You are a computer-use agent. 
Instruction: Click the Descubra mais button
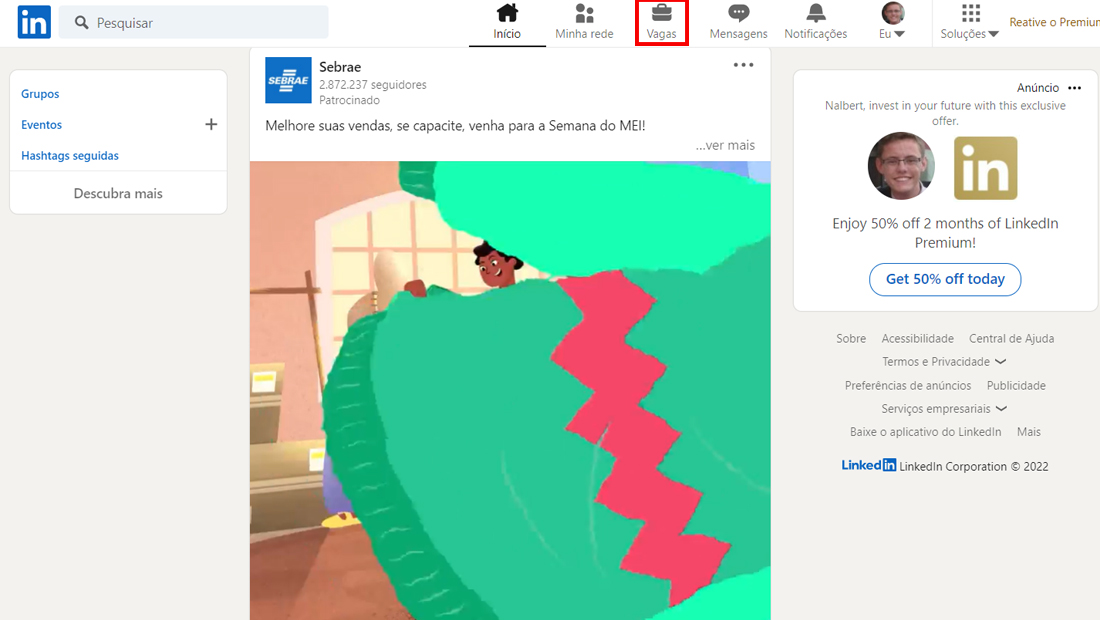pyautogui.click(x=118, y=193)
